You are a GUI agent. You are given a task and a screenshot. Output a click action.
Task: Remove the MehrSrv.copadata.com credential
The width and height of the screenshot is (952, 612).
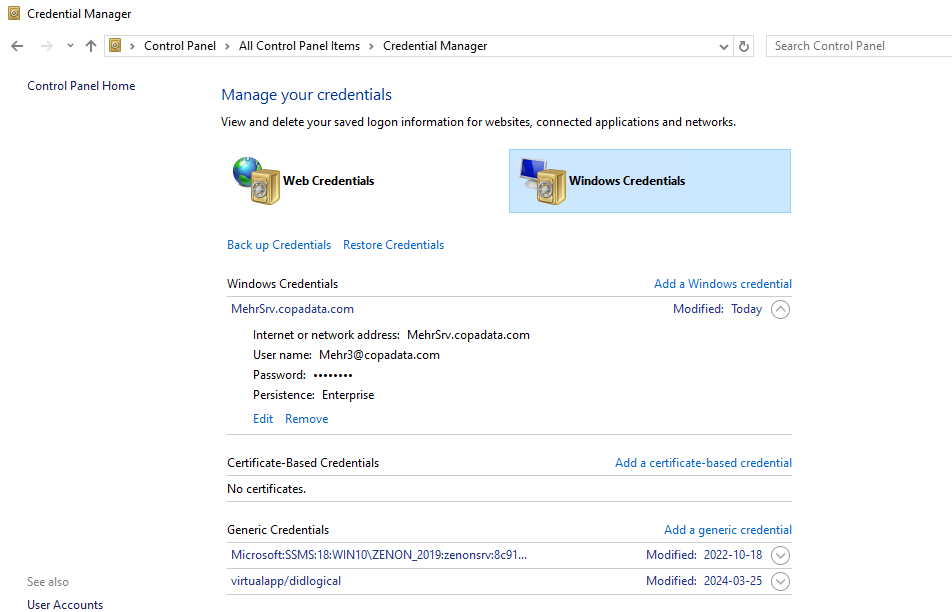[x=306, y=419]
